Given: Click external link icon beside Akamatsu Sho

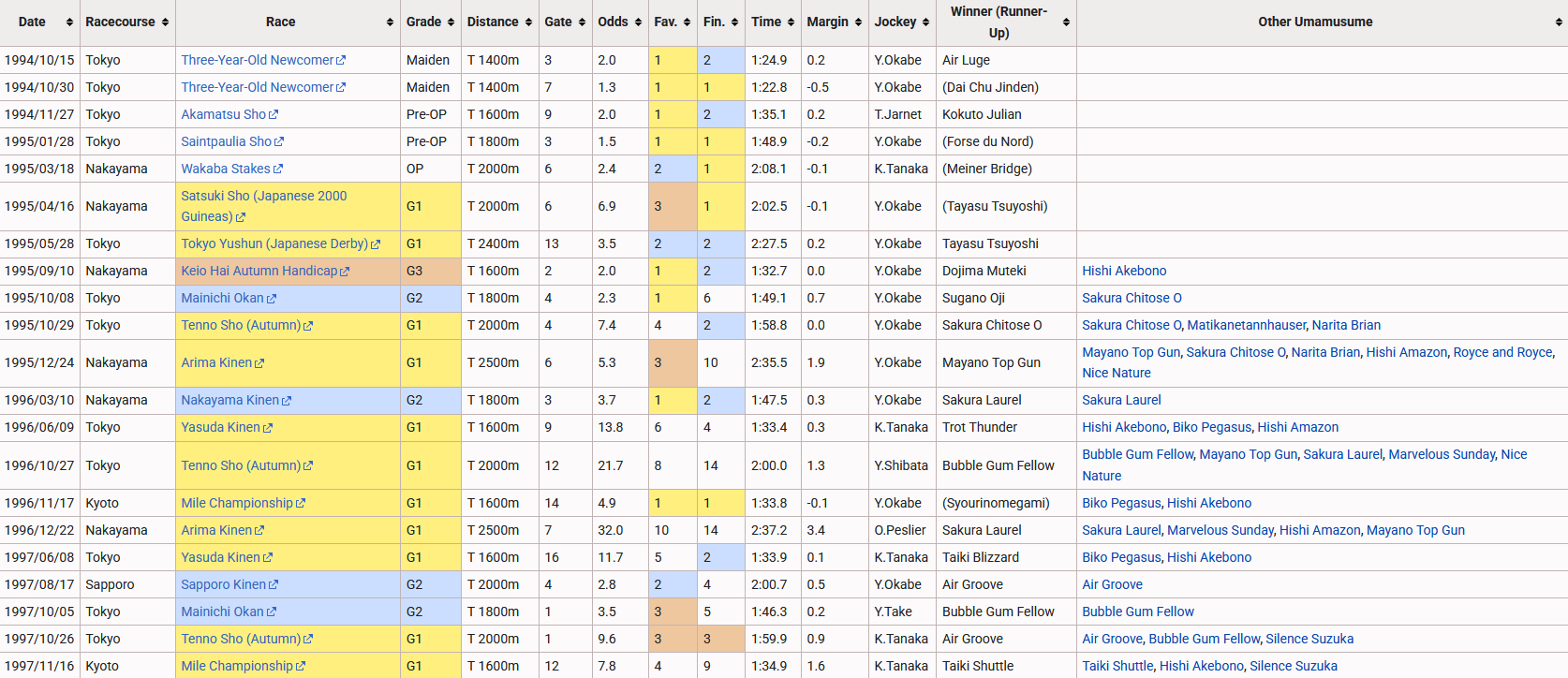Looking at the screenshot, I should click(274, 115).
